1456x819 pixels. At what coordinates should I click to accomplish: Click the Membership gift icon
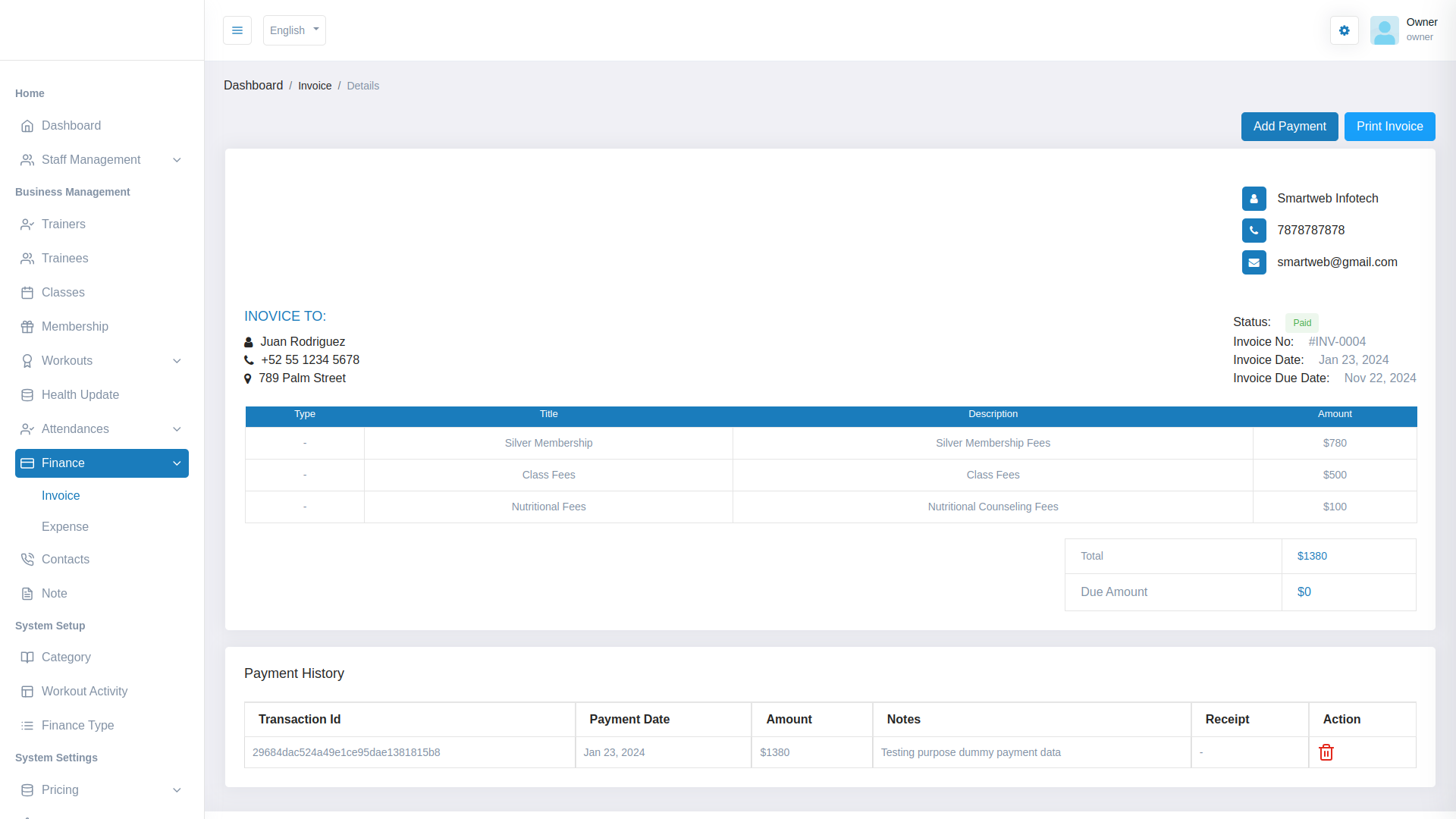(27, 327)
